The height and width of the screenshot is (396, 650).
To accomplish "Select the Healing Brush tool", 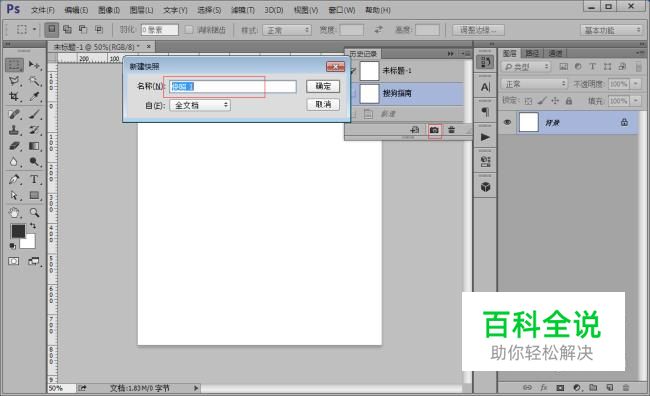I will point(14,114).
